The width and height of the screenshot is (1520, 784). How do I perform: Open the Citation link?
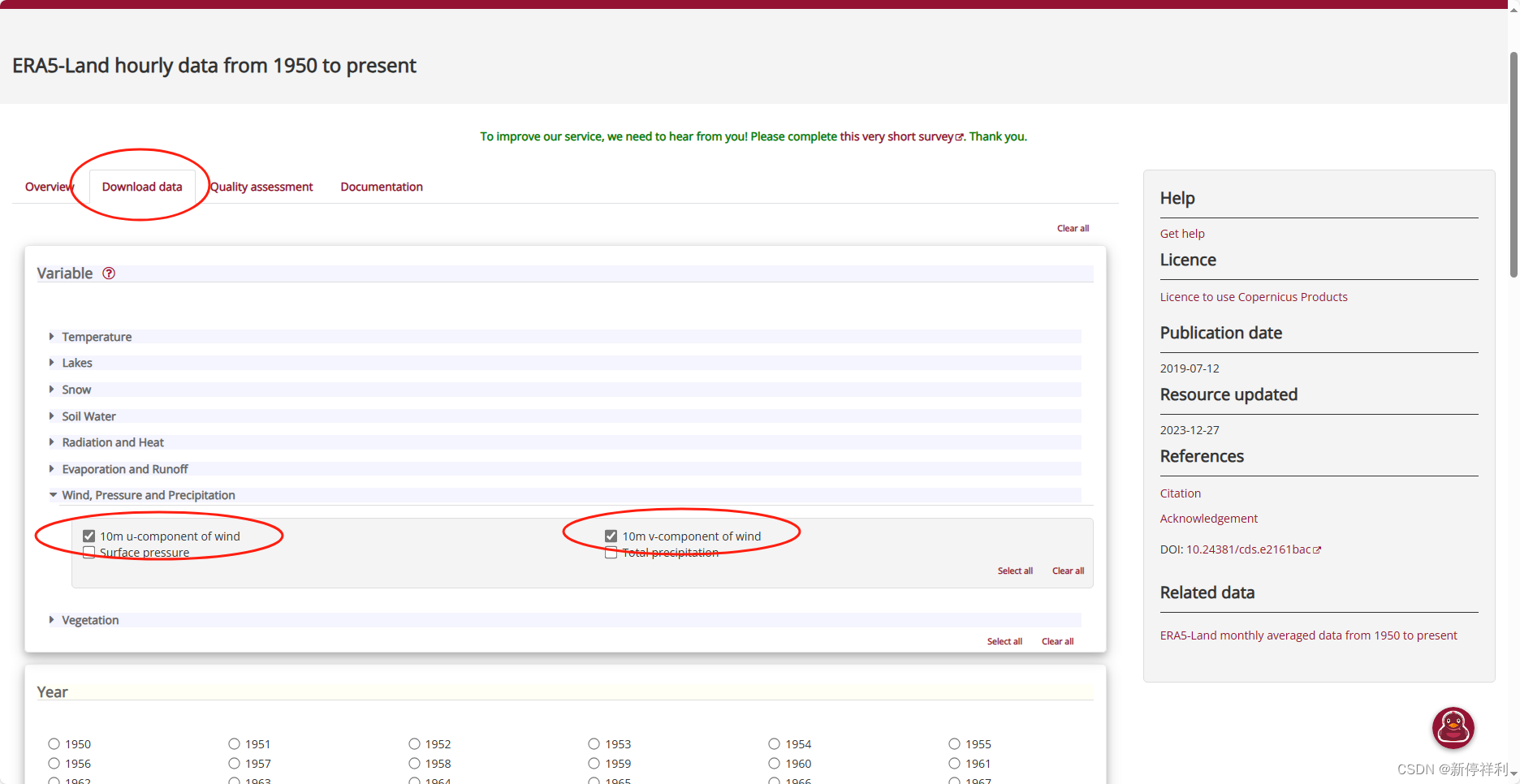pyautogui.click(x=1180, y=493)
